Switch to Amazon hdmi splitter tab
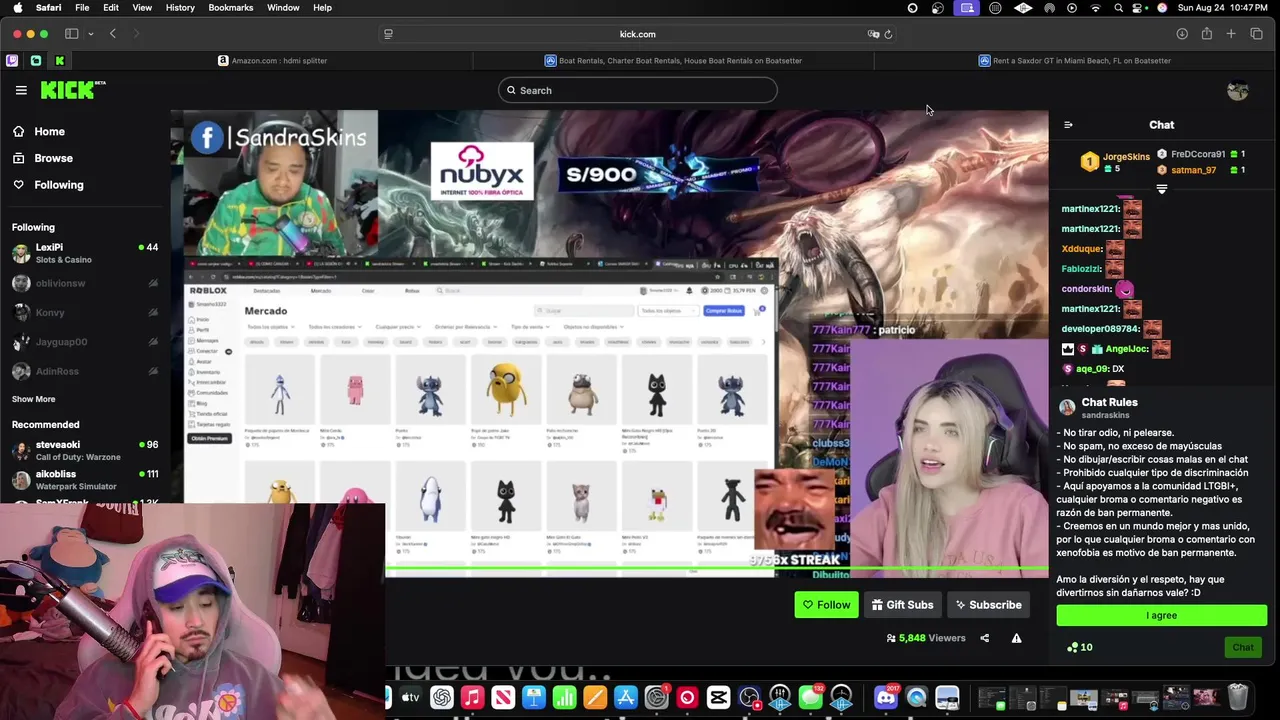Image resolution: width=1280 pixels, height=720 pixels. (x=273, y=60)
